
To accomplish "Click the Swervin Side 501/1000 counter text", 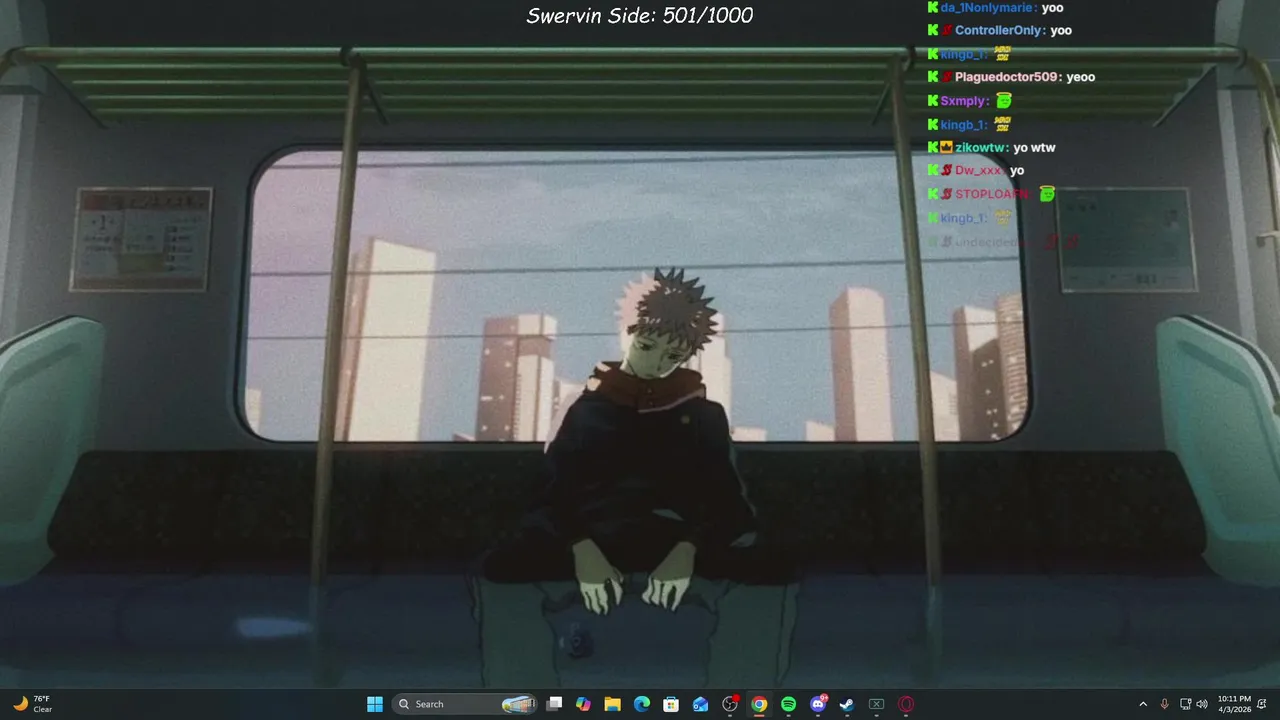I will 640,15.
